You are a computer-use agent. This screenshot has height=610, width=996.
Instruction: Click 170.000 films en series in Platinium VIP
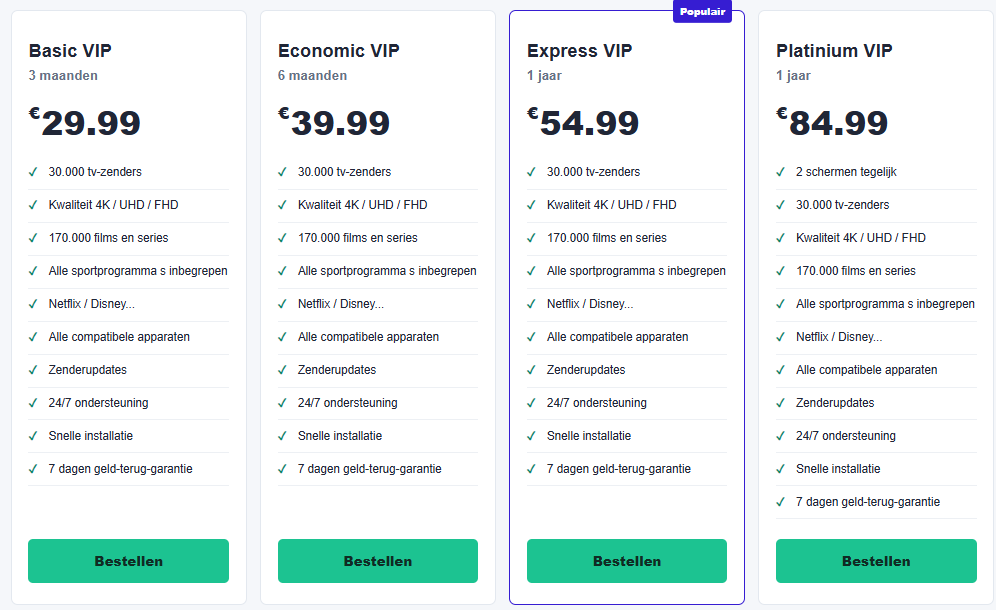856,271
